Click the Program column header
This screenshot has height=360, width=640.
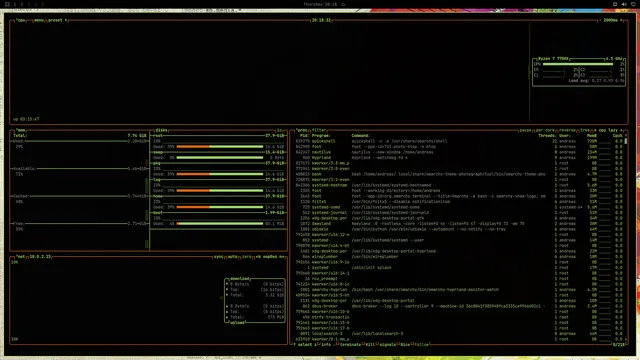tap(321, 136)
